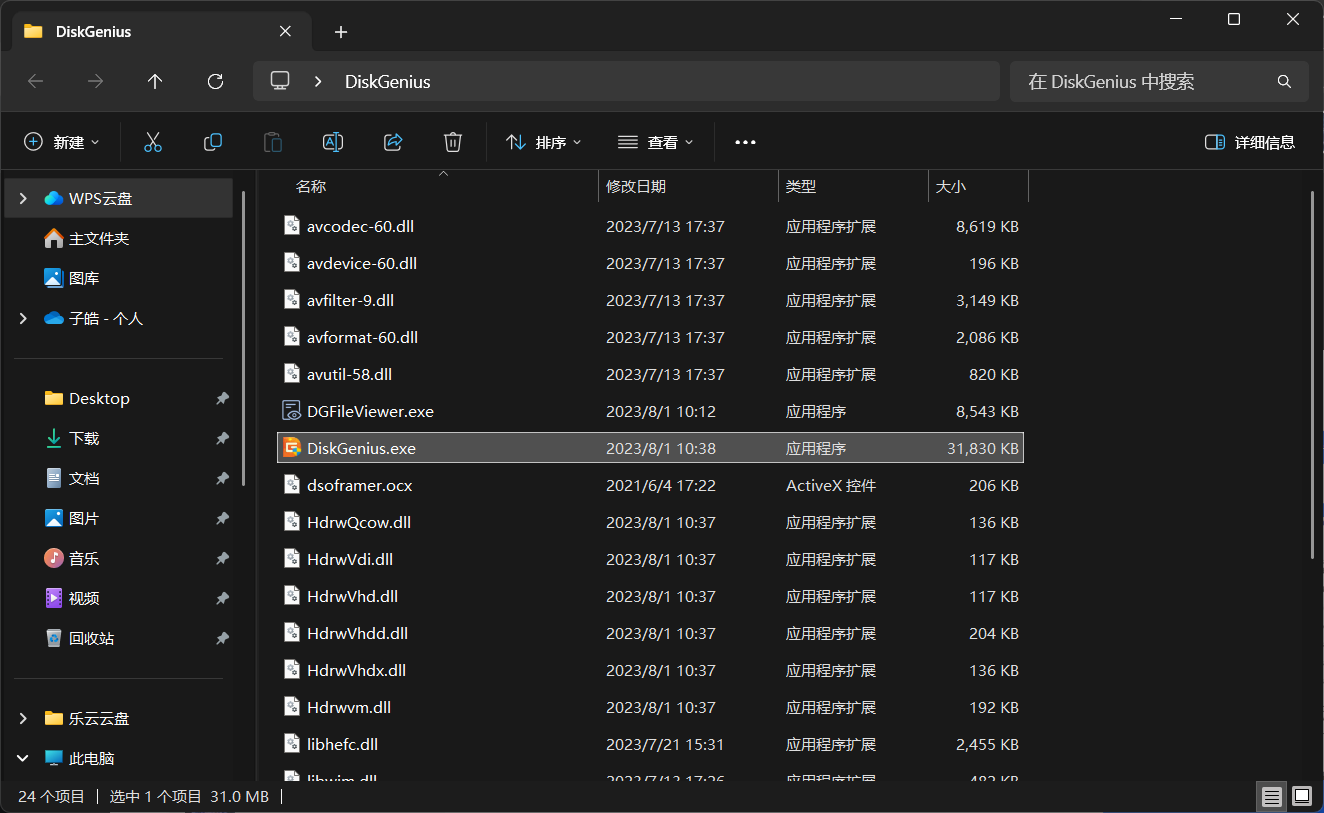This screenshot has width=1324, height=813.
Task: Open the 排序 sort dropdown
Action: pos(543,142)
